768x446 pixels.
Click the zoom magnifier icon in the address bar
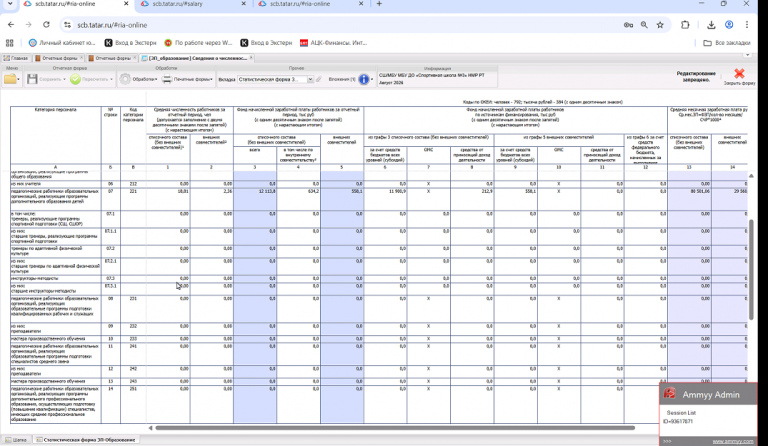coord(644,24)
